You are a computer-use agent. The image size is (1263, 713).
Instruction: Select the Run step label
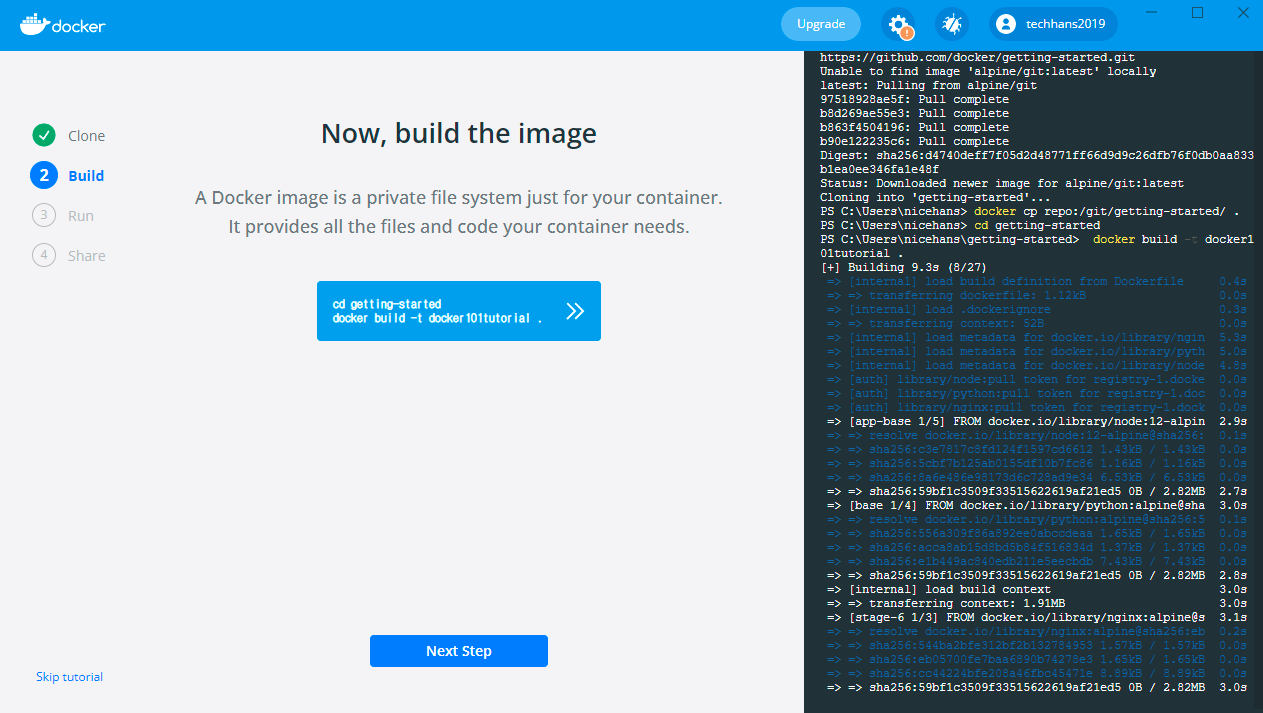point(81,216)
